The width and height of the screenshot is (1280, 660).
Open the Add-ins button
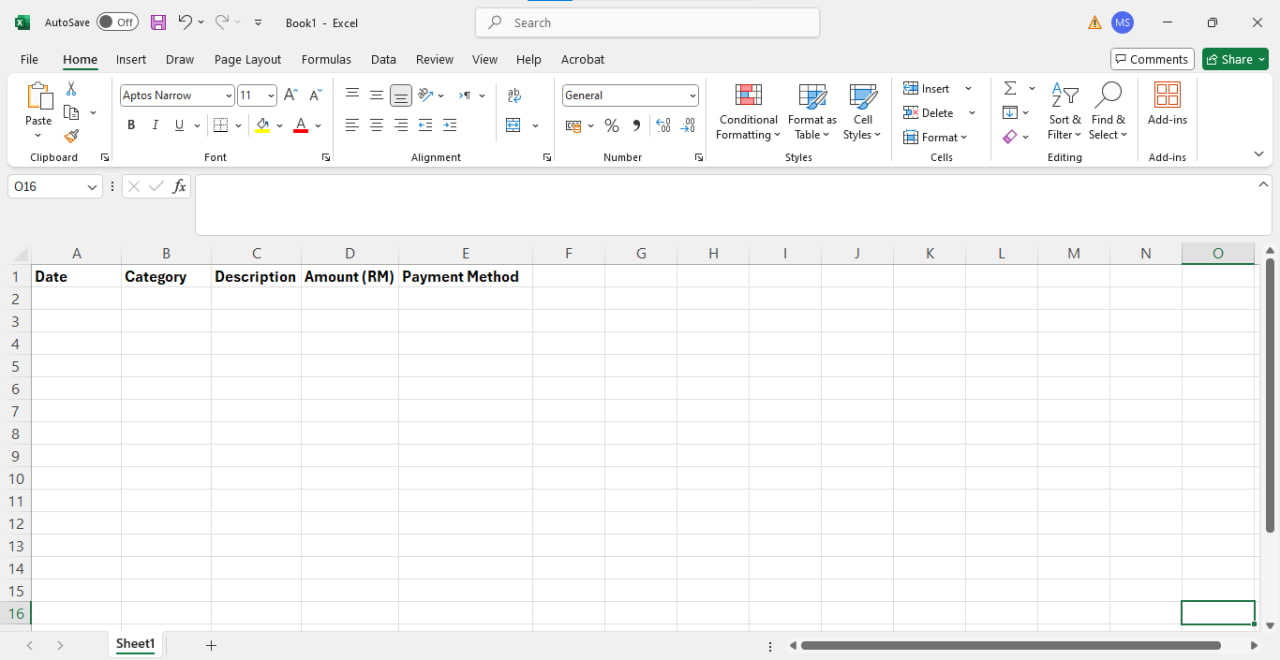pyautogui.click(x=1166, y=105)
